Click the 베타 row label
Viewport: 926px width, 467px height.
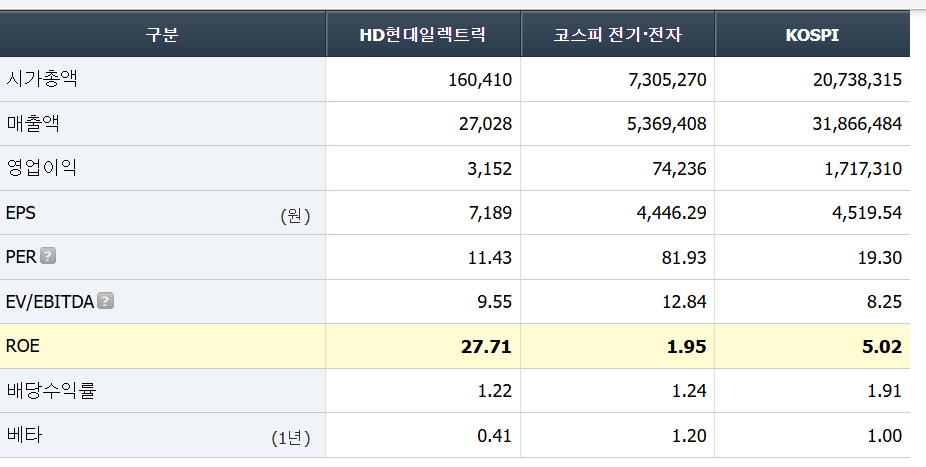click(24, 435)
